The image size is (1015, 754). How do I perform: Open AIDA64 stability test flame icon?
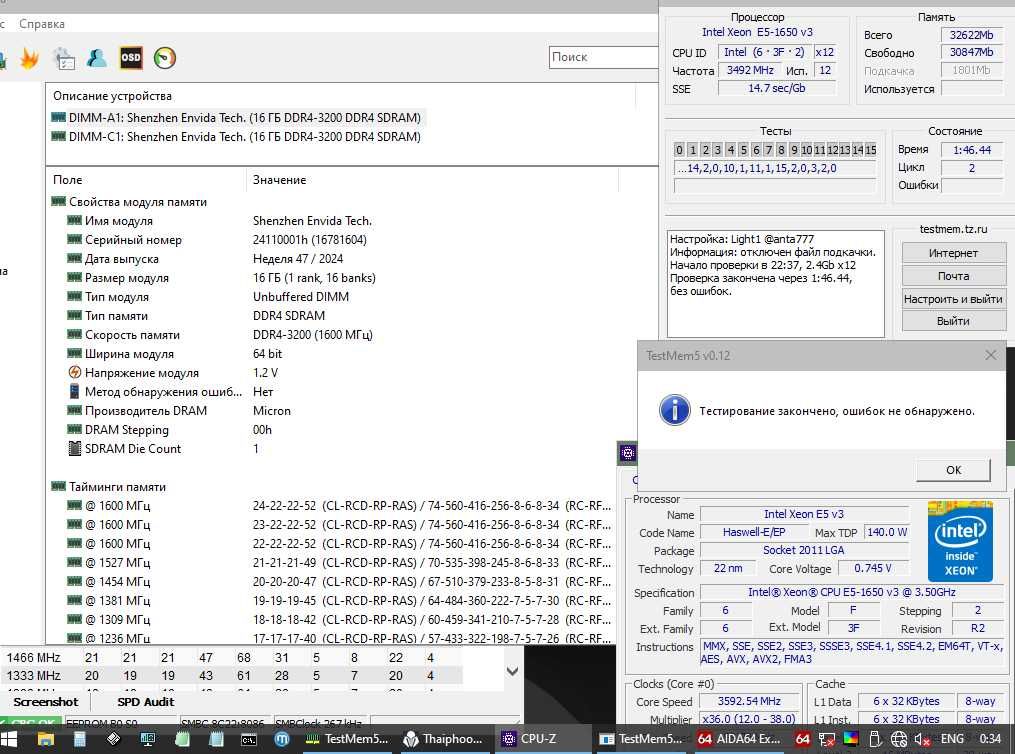point(29,58)
